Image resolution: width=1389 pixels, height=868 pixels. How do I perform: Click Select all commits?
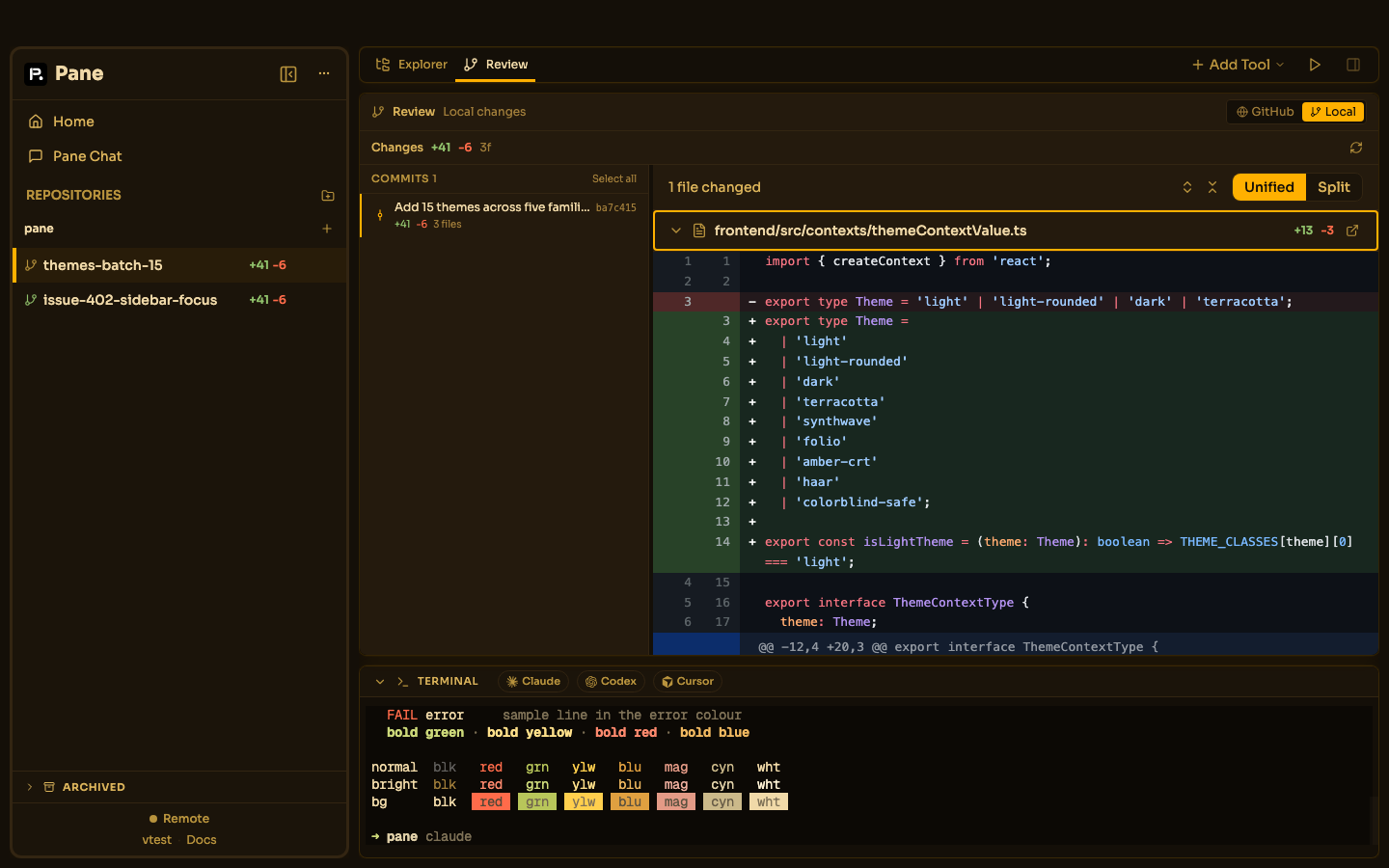tap(614, 178)
